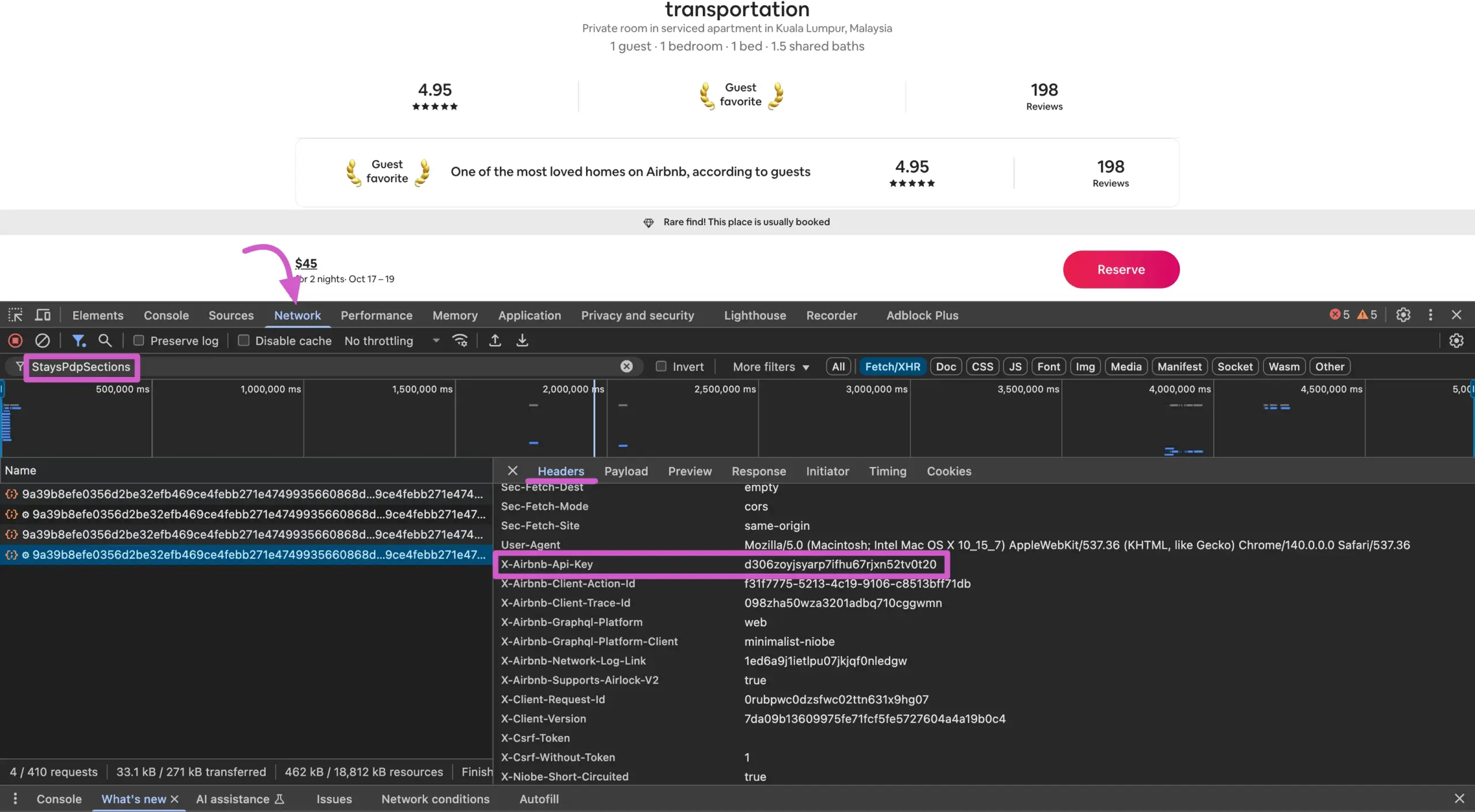Check the Disable cache checkbox

[244, 341]
